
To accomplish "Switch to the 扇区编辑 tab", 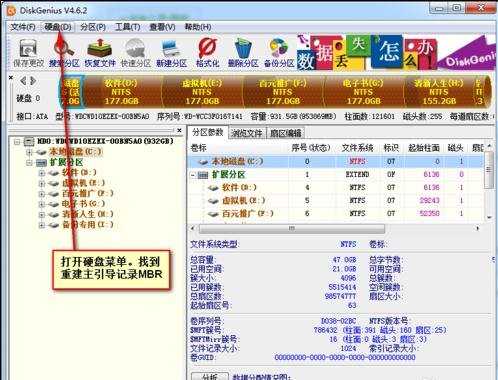I will pyautogui.click(x=286, y=133).
